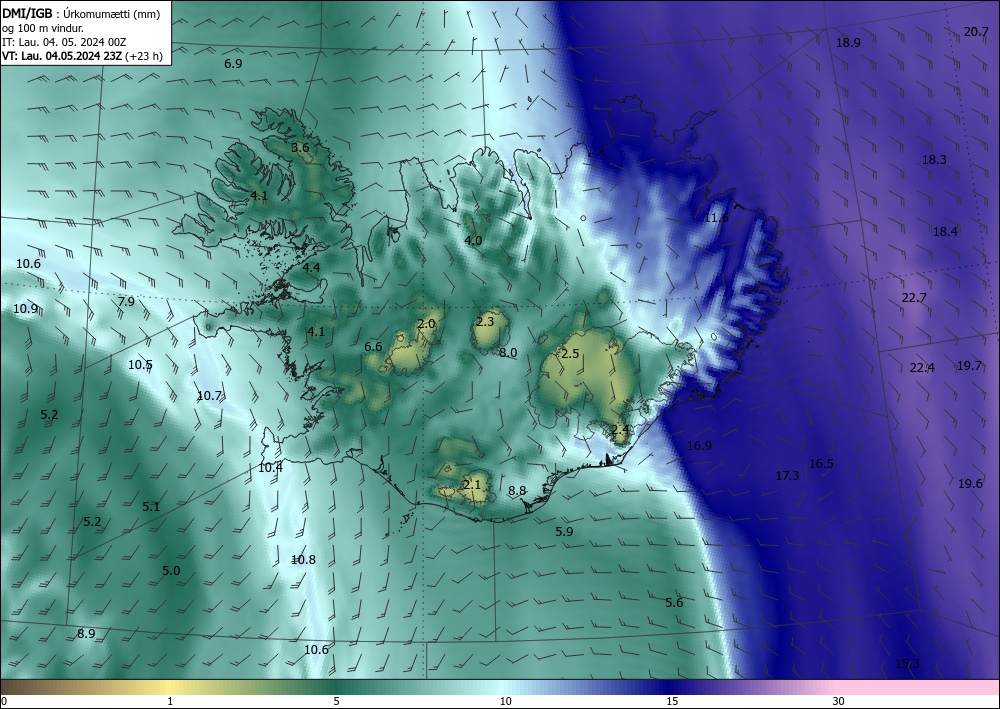Click the 15 tick label on the color scale

[672, 702]
